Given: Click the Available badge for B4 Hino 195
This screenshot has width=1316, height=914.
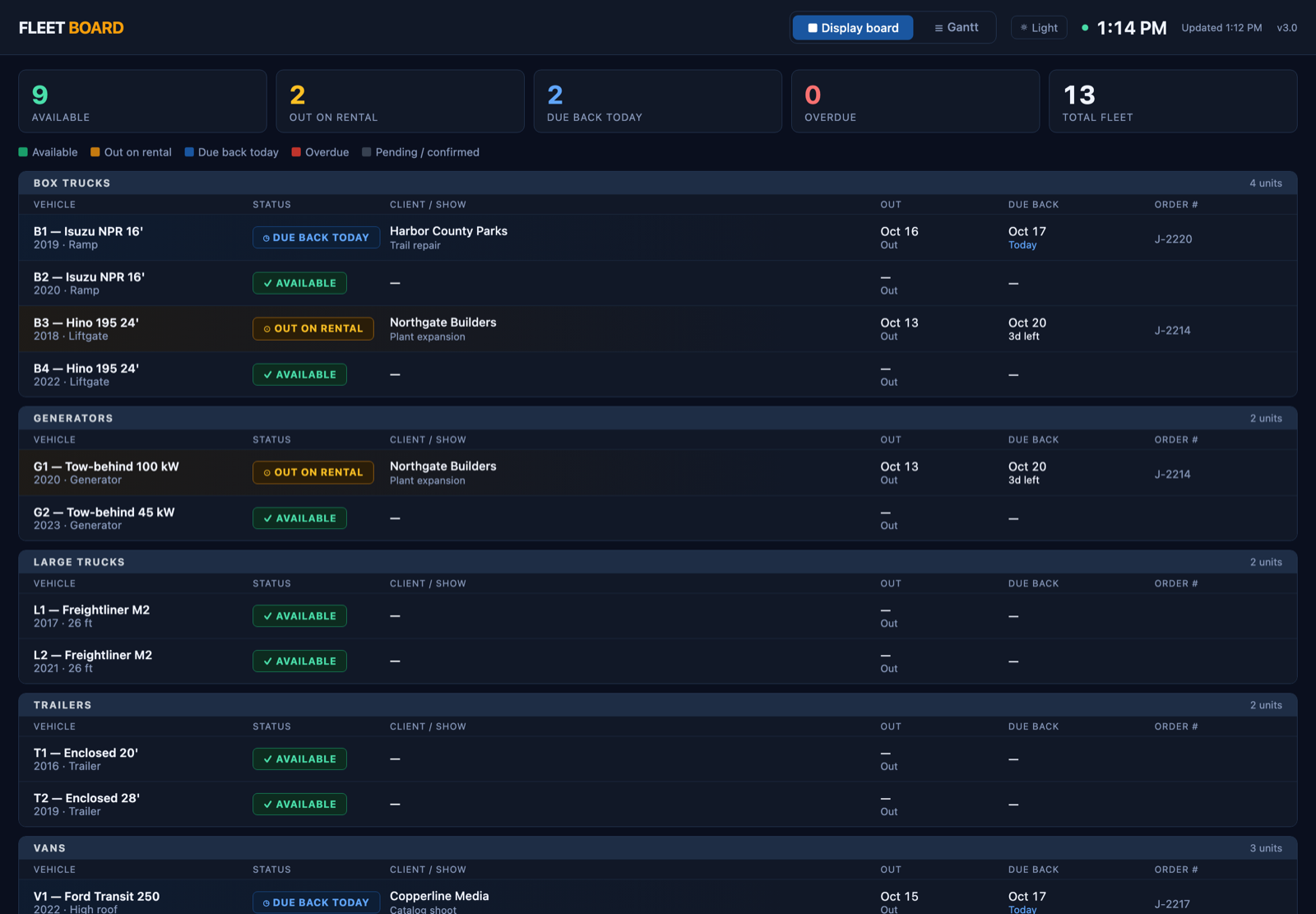Looking at the screenshot, I should click(299, 374).
